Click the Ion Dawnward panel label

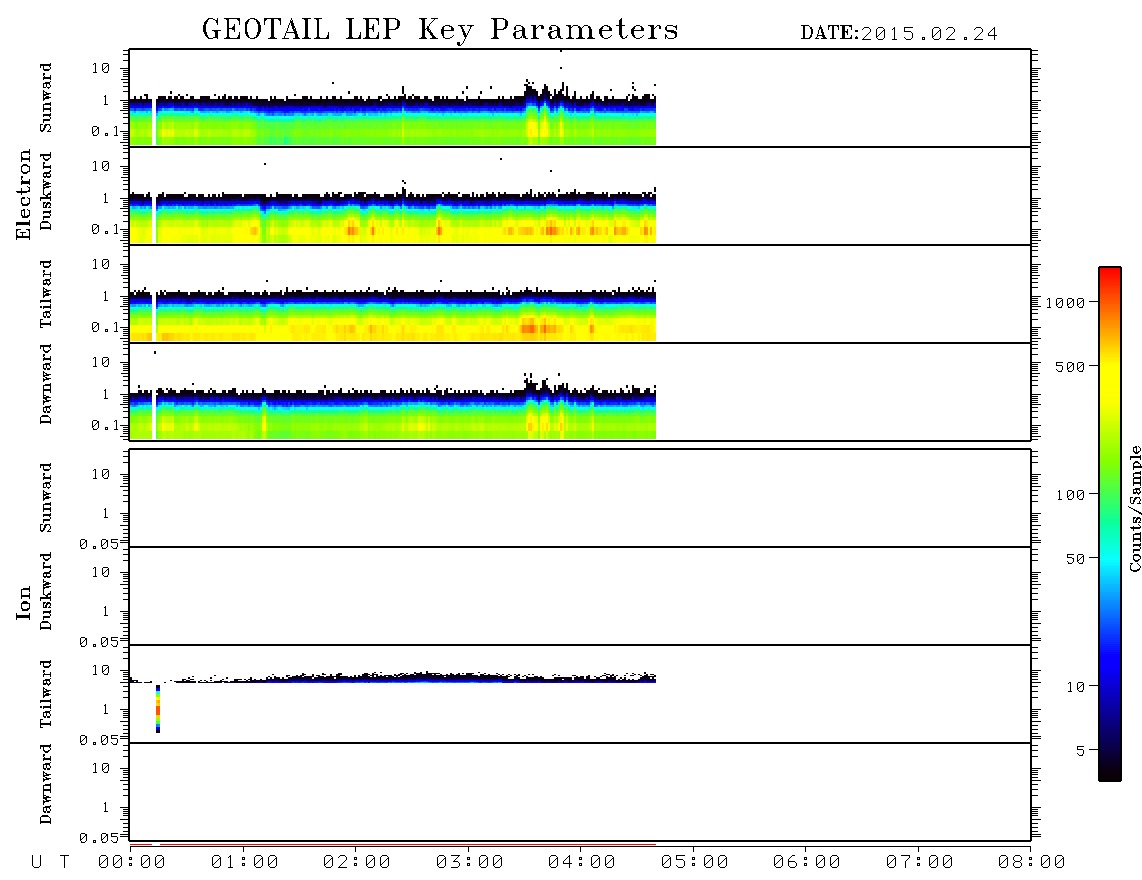pos(46,784)
